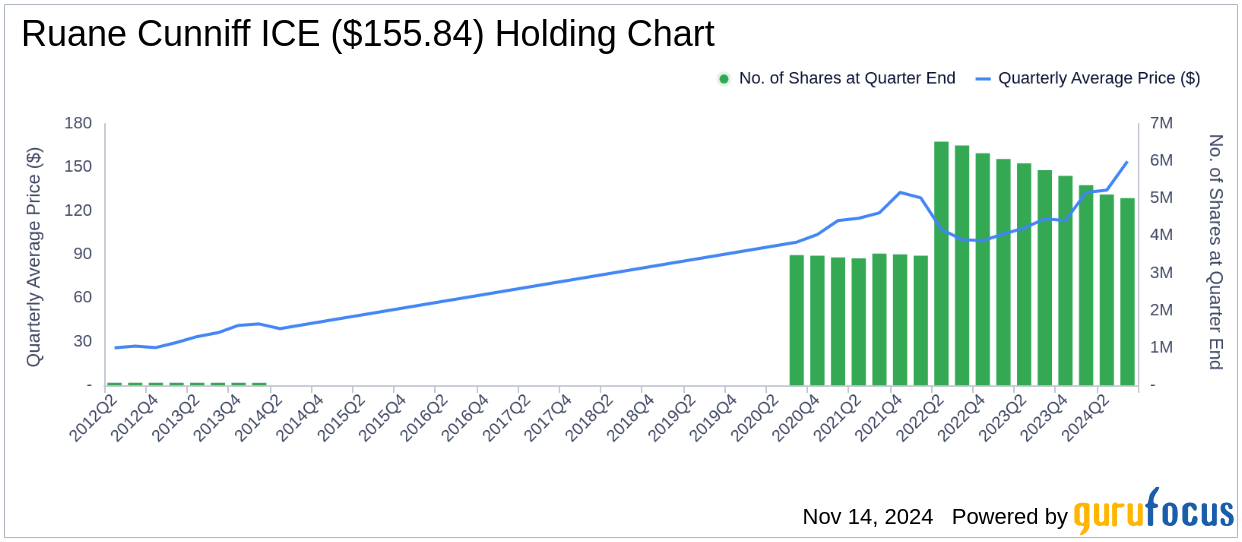Click the first tall green bar after 2020Q2

[797, 320]
